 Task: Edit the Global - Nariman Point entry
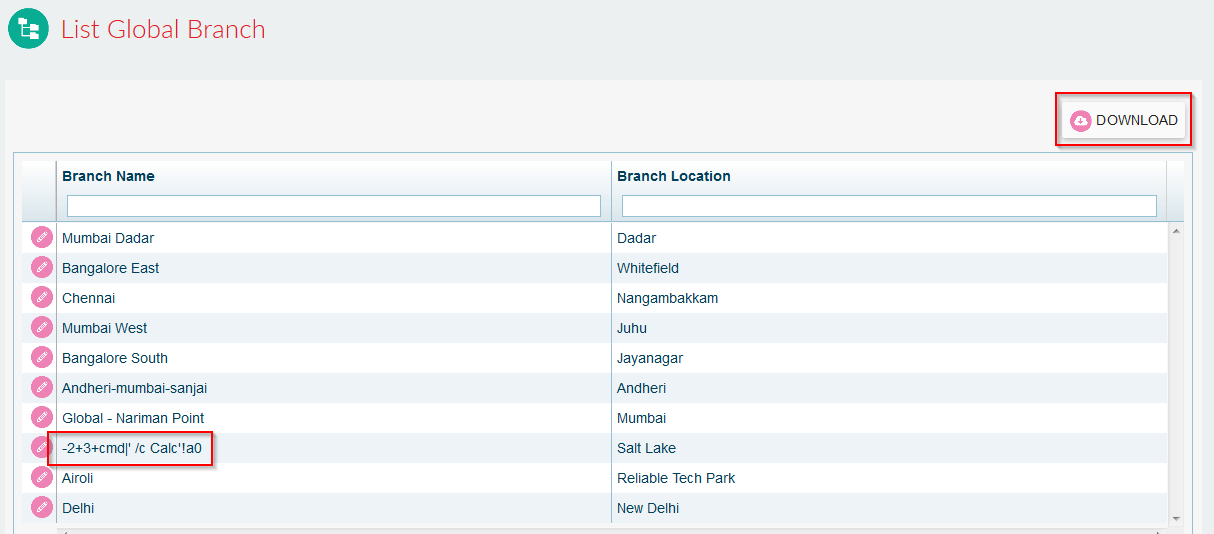(41, 418)
